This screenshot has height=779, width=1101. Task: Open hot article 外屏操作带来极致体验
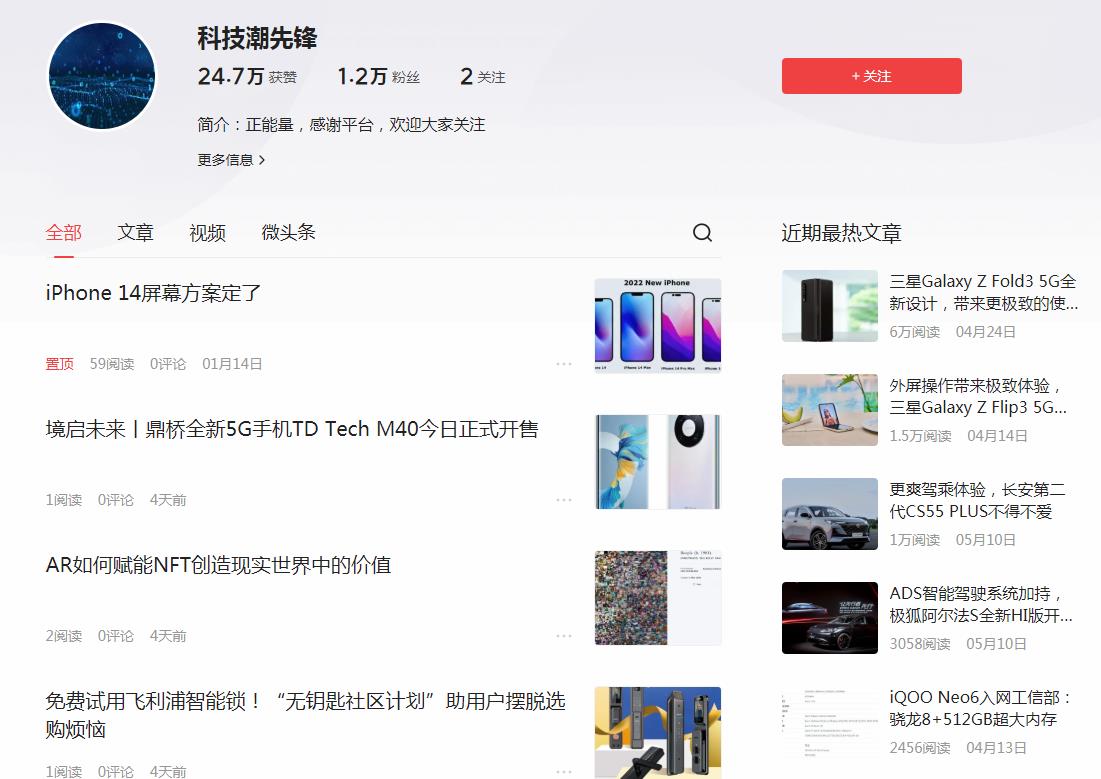(978, 396)
